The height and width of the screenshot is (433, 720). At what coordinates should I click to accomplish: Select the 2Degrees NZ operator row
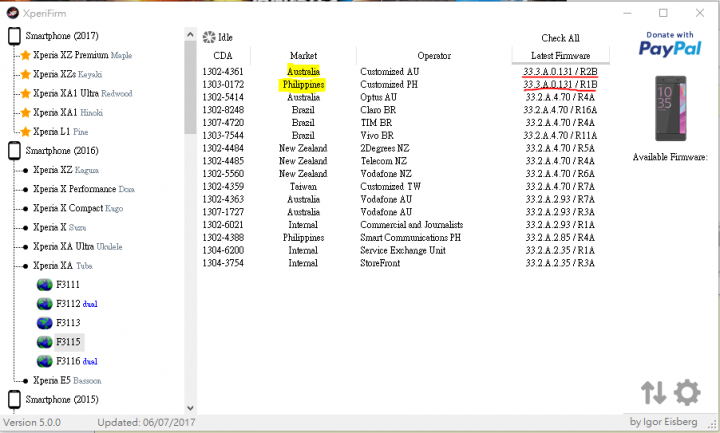point(406,148)
